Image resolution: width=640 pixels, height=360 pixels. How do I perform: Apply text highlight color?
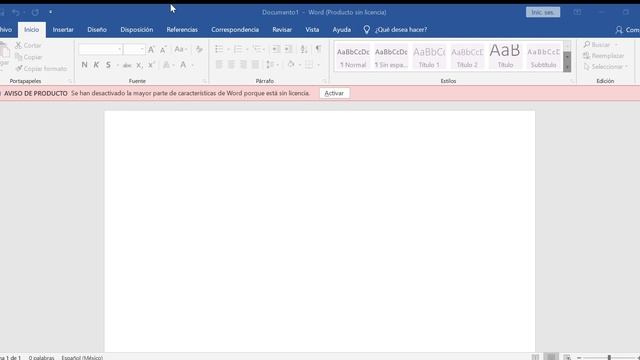tap(166, 65)
